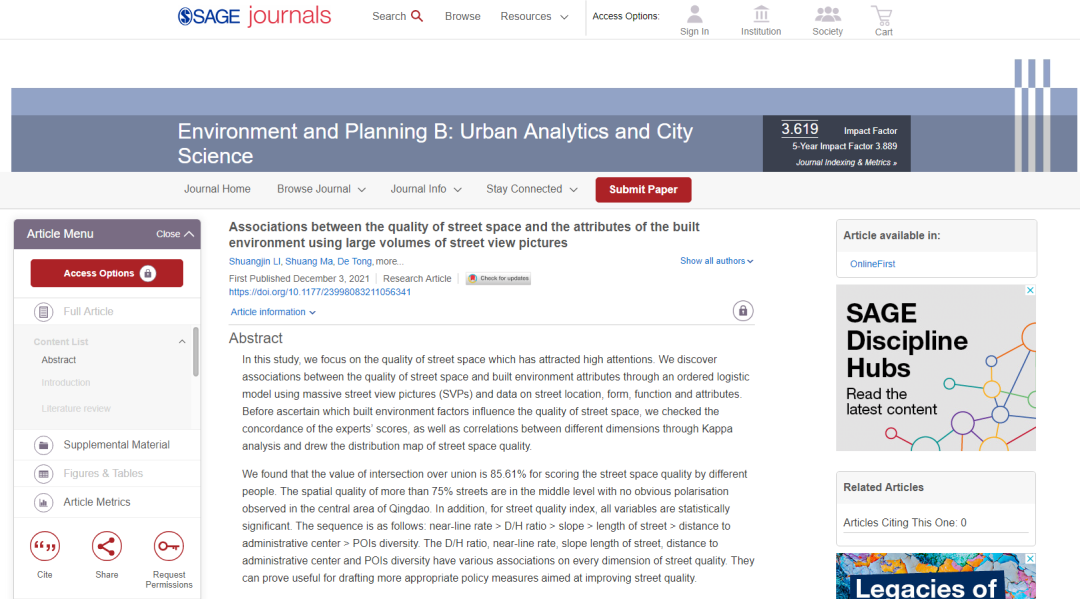The width and height of the screenshot is (1080, 599).
Task: Click the Cite quotation icon
Action: [45, 547]
